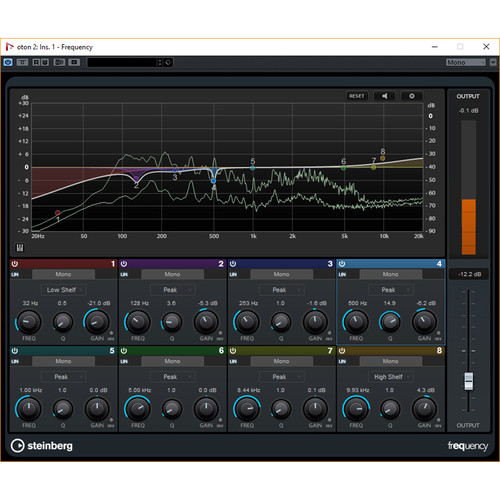Click the Read automation R button
500x500 pixels.
click(36, 62)
